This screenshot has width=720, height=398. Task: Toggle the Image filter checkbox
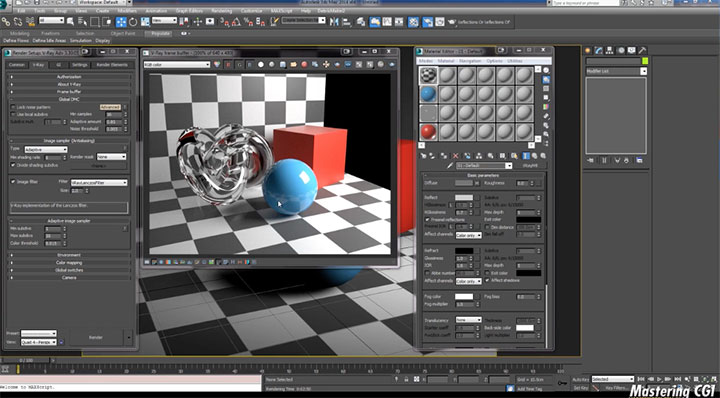point(13,182)
